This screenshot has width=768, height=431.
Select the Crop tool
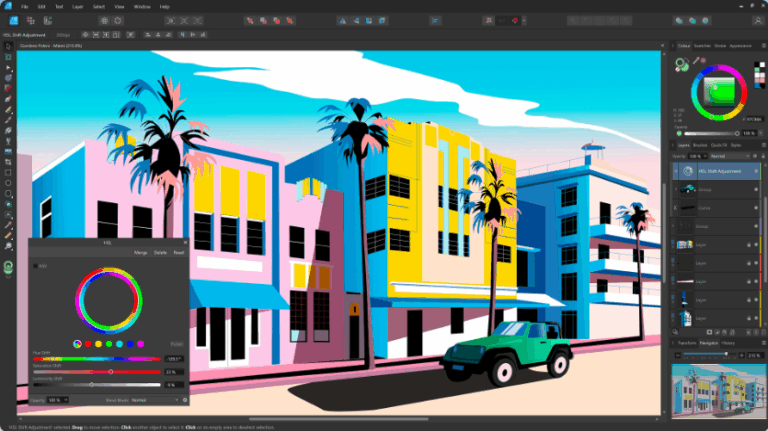[x=8, y=162]
